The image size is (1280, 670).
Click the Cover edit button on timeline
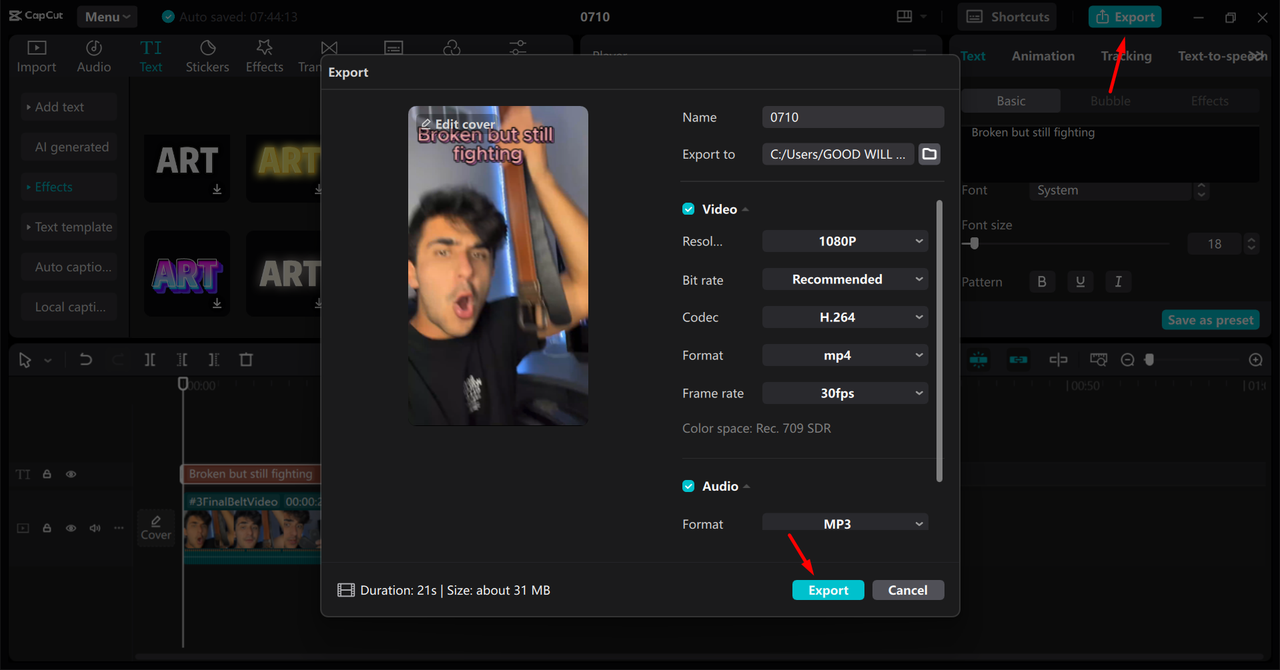click(156, 527)
